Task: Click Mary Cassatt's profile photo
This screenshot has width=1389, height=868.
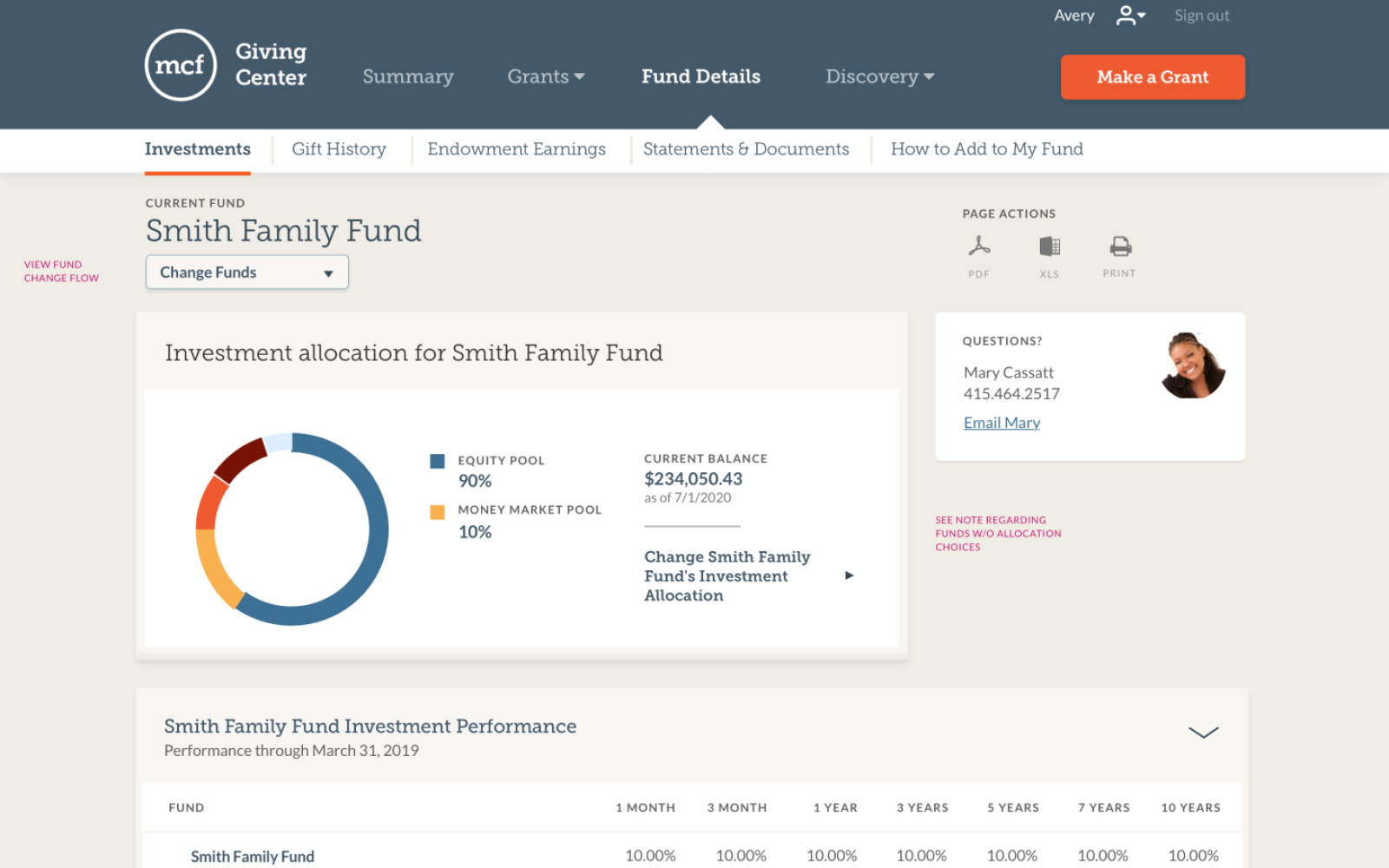Action: 1192,365
